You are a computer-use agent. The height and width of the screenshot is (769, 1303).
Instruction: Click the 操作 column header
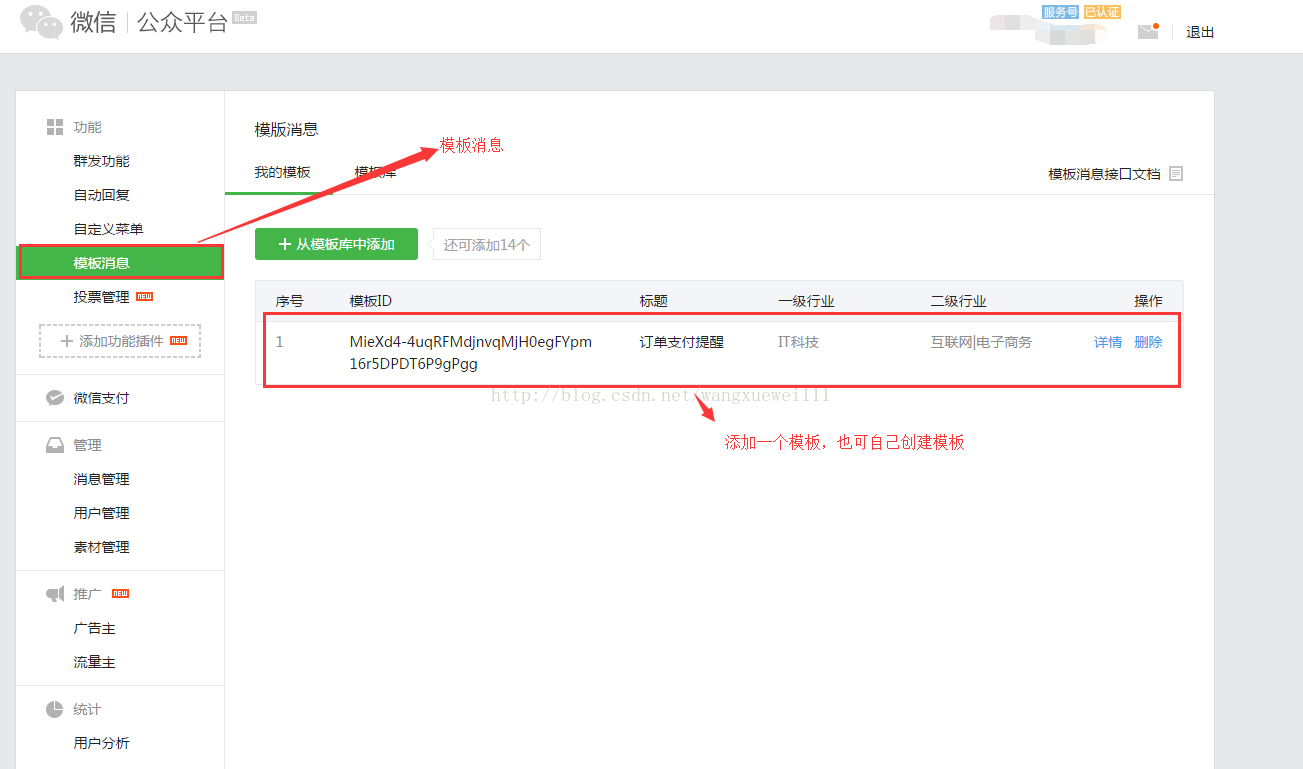tap(1148, 301)
